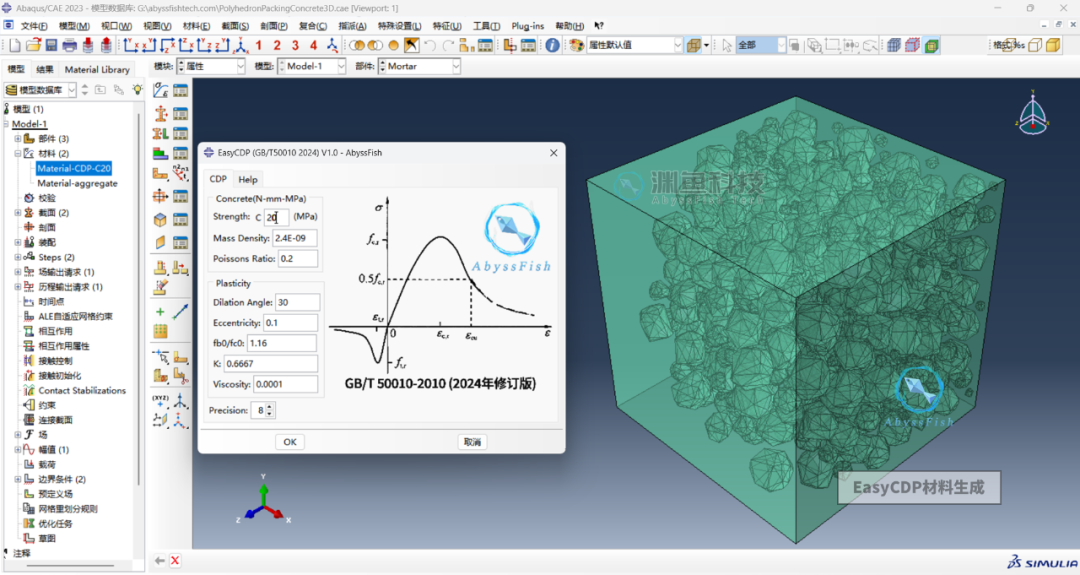The height and width of the screenshot is (575, 1080).
Task: Click the K input field
Action: 271,364
